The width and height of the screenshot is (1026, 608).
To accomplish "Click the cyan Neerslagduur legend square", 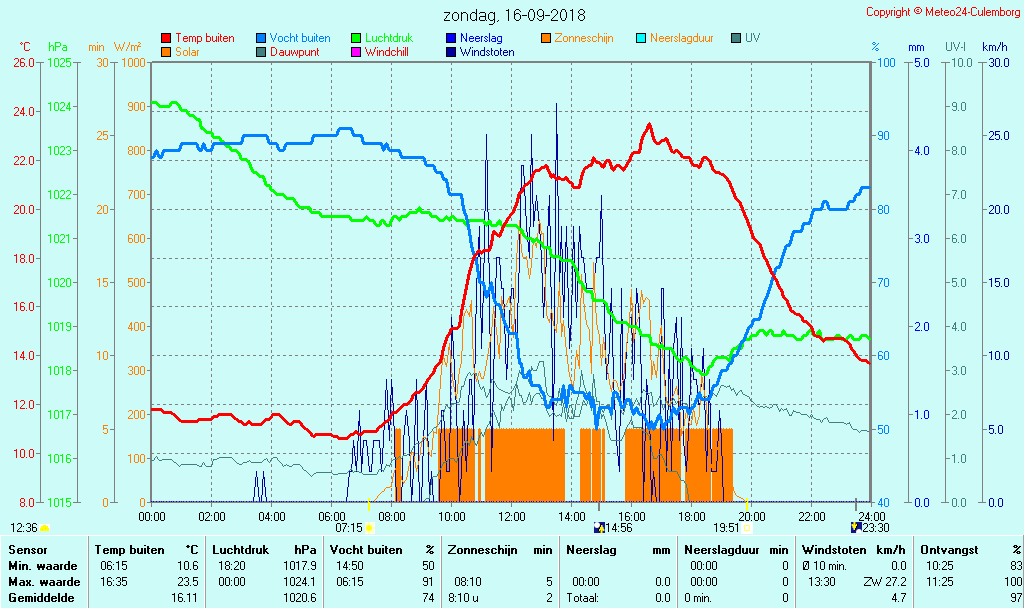I will click(641, 38).
